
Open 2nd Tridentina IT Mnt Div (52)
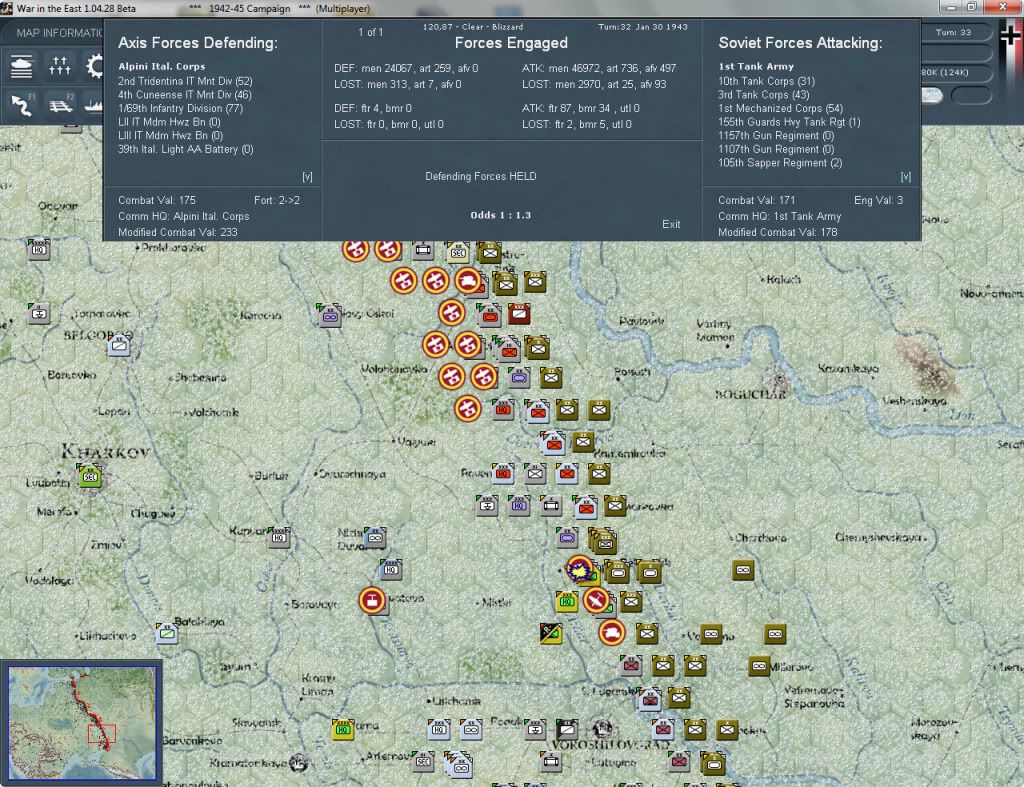[185, 81]
